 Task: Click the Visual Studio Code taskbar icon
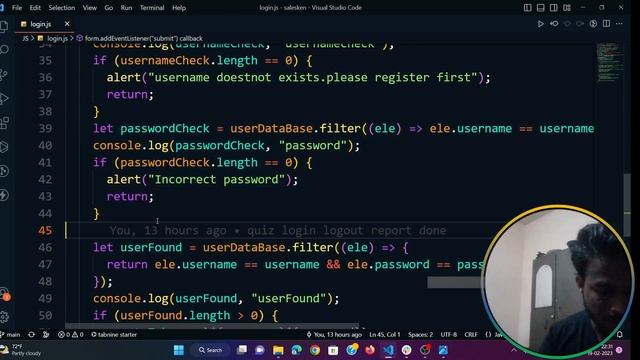[x=388, y=350]
